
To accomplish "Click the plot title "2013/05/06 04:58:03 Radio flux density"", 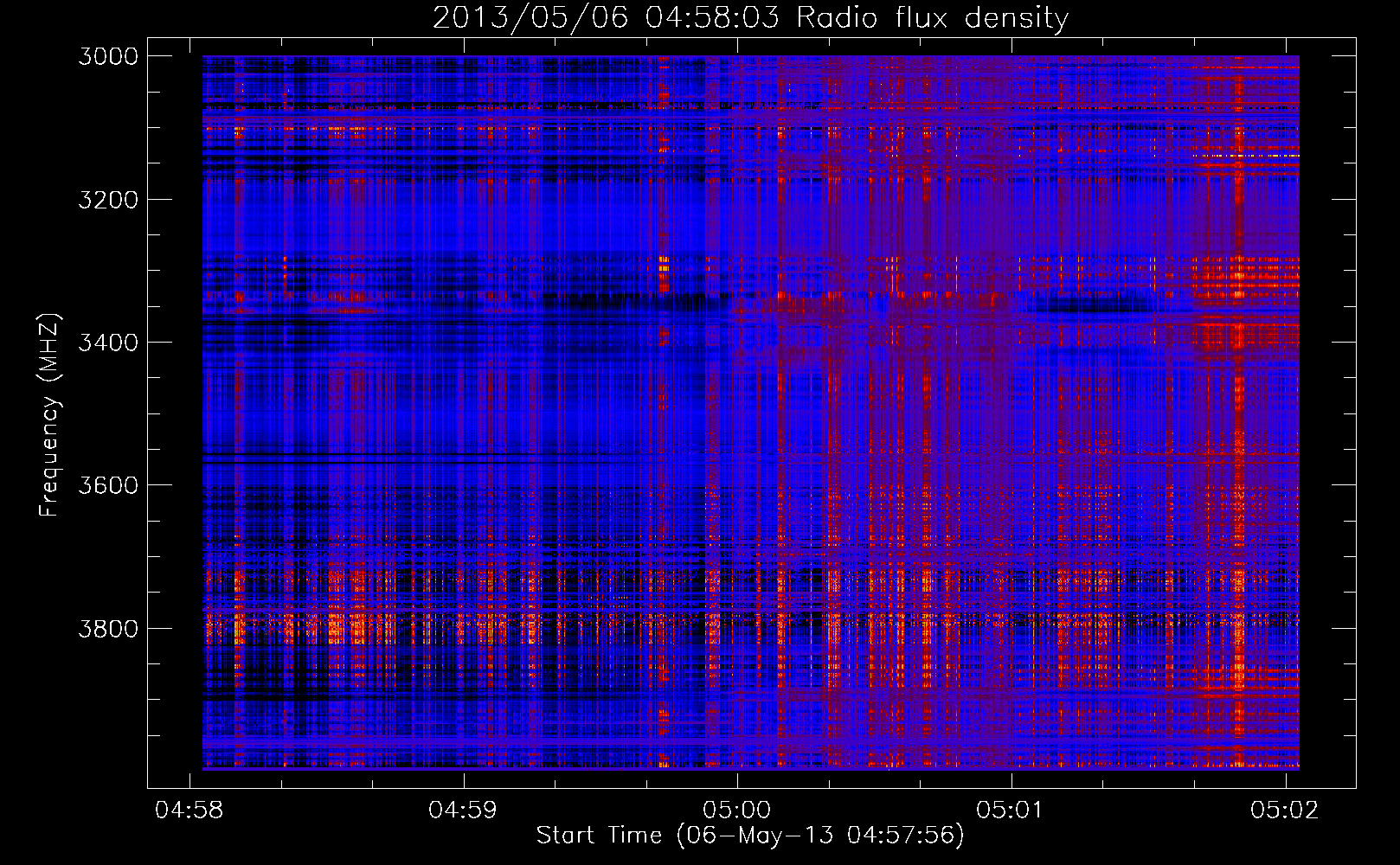I will point(750,18).
